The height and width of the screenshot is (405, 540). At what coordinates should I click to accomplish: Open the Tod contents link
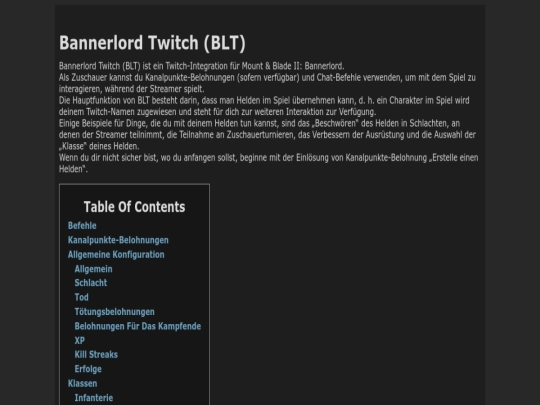[82, 297]
